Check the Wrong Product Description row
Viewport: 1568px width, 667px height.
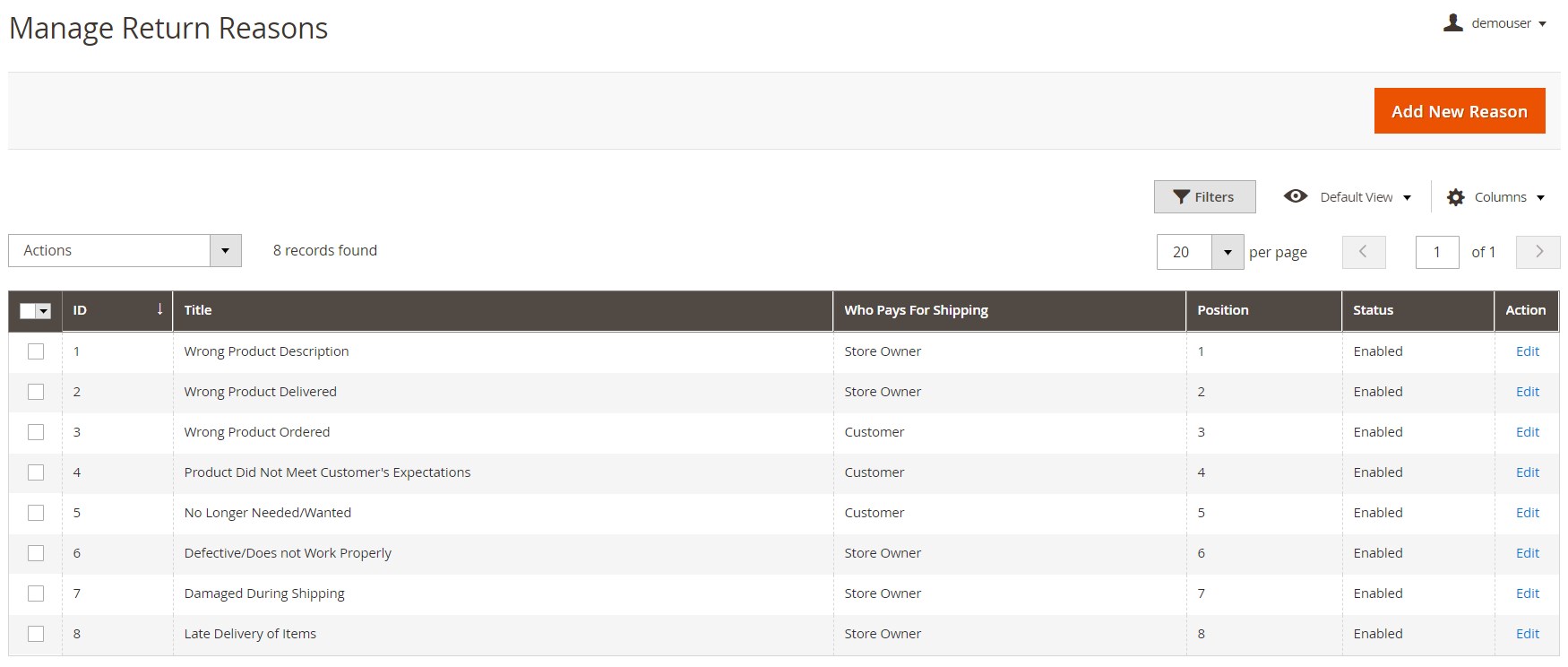click(36, 351)
